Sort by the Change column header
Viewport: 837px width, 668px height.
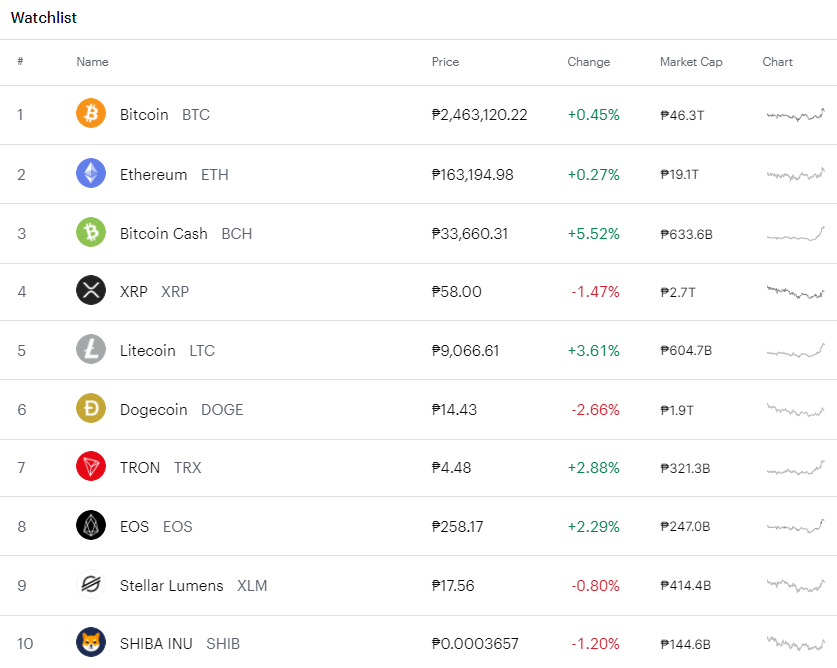[x=588, y=62]
